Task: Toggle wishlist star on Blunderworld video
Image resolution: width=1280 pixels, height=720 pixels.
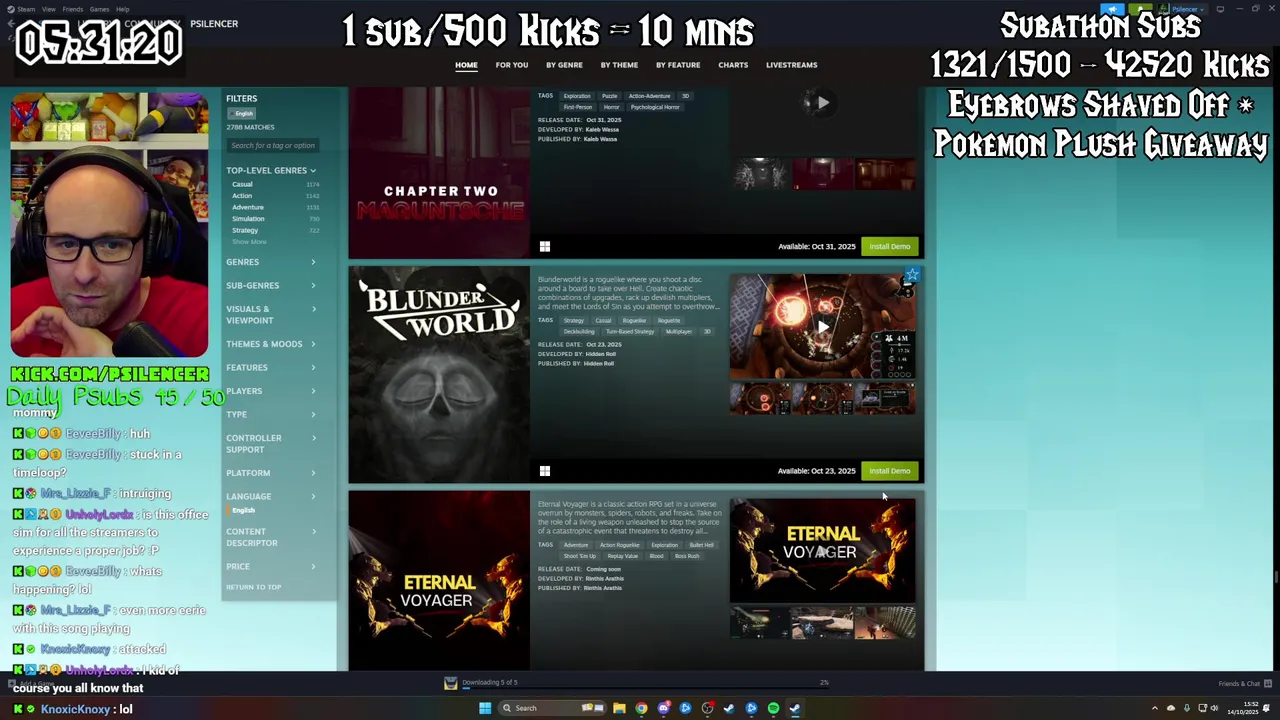Action: pyautogui.click(x=911, y=275)
